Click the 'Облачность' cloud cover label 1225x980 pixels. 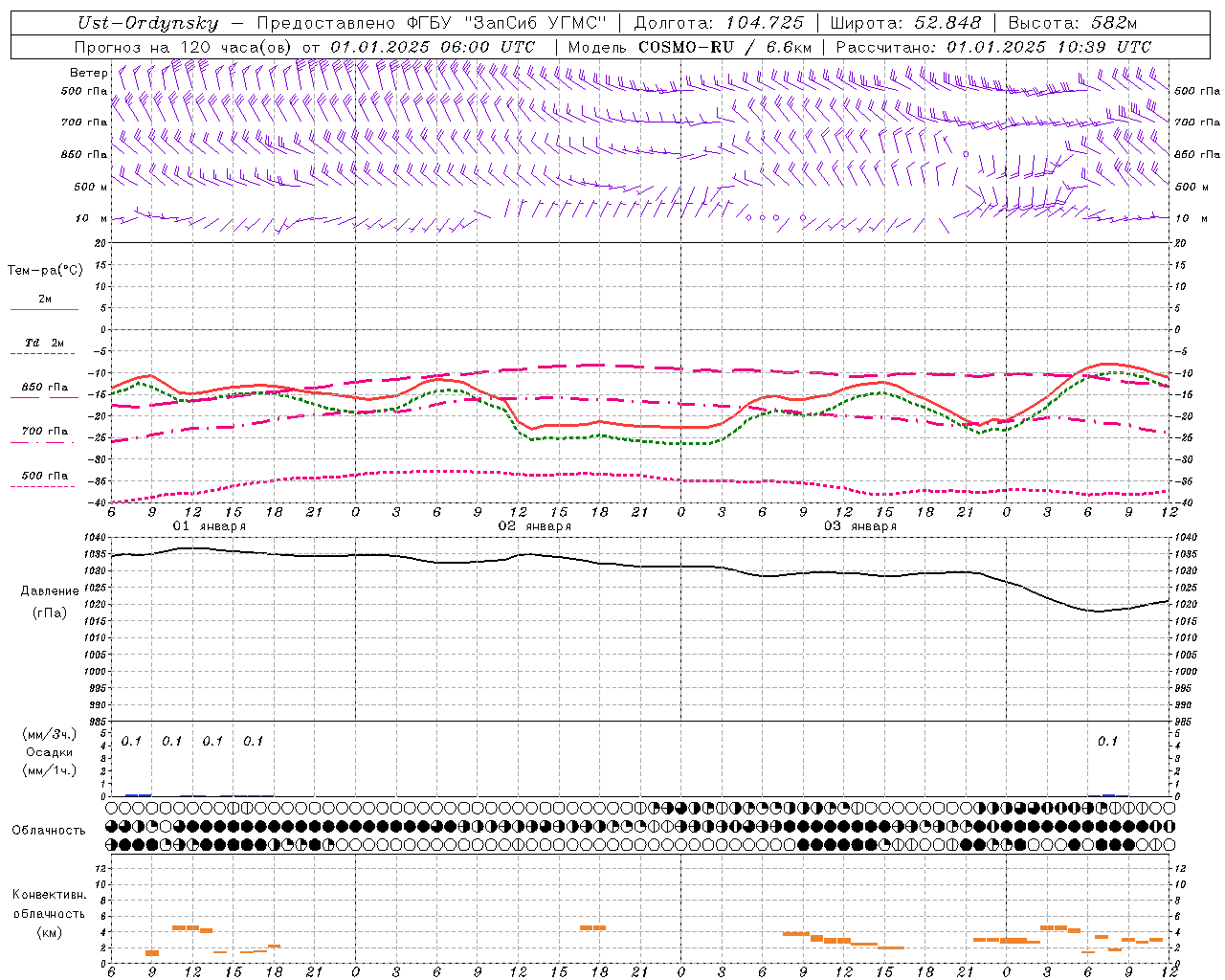(49, 831)
